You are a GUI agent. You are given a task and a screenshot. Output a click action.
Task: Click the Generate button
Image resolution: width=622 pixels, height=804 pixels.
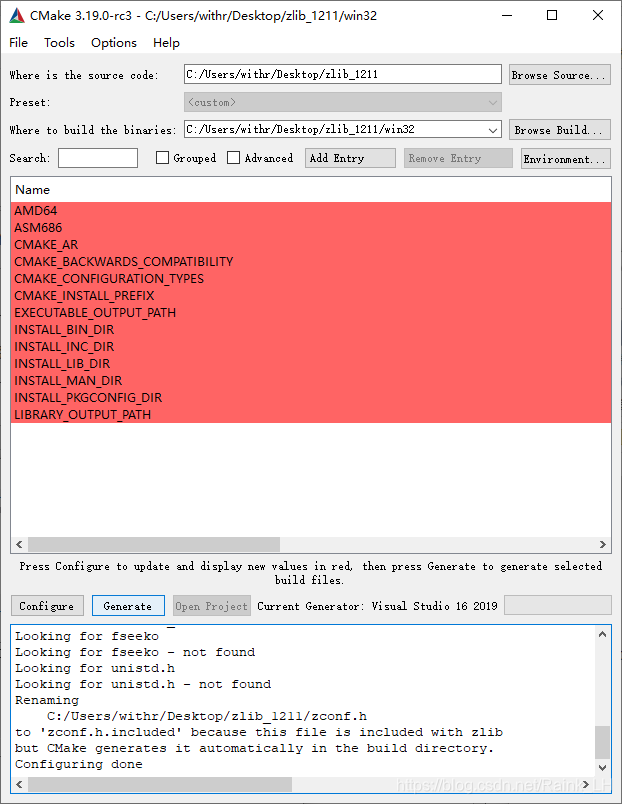point(128,606)
